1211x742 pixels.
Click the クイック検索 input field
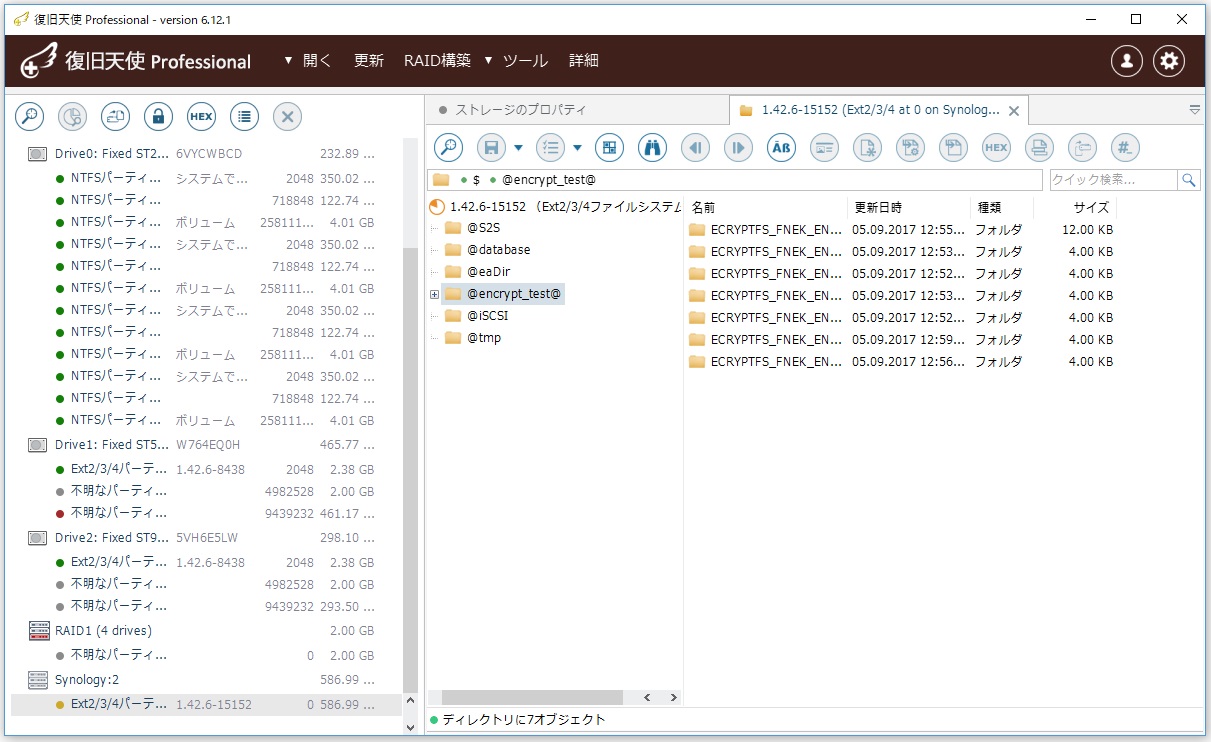tap(1113, 180)
